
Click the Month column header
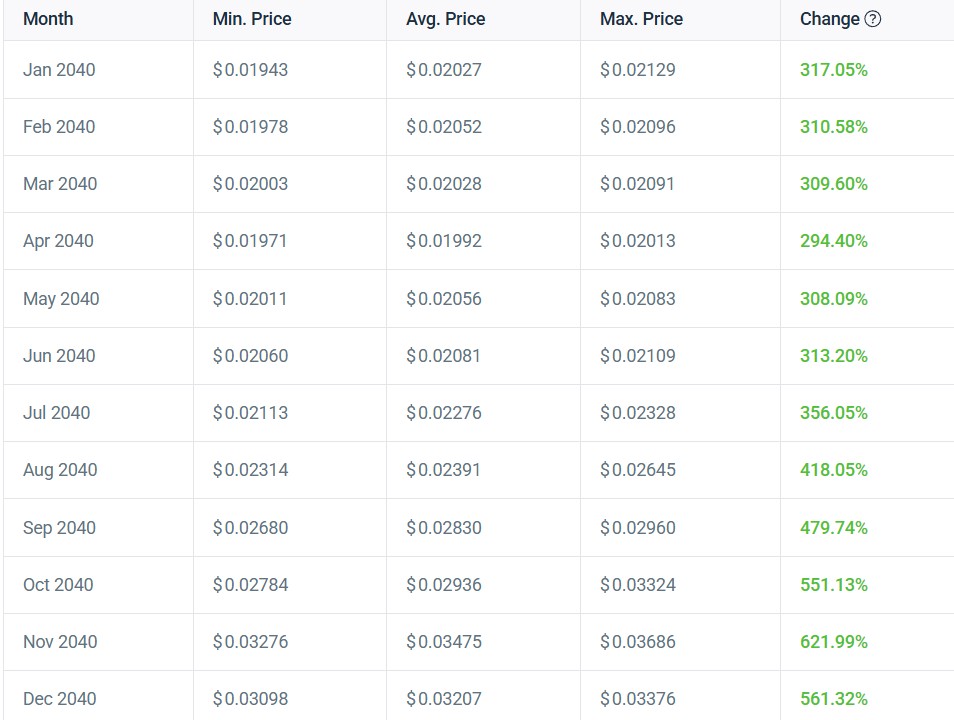point(48,19)
